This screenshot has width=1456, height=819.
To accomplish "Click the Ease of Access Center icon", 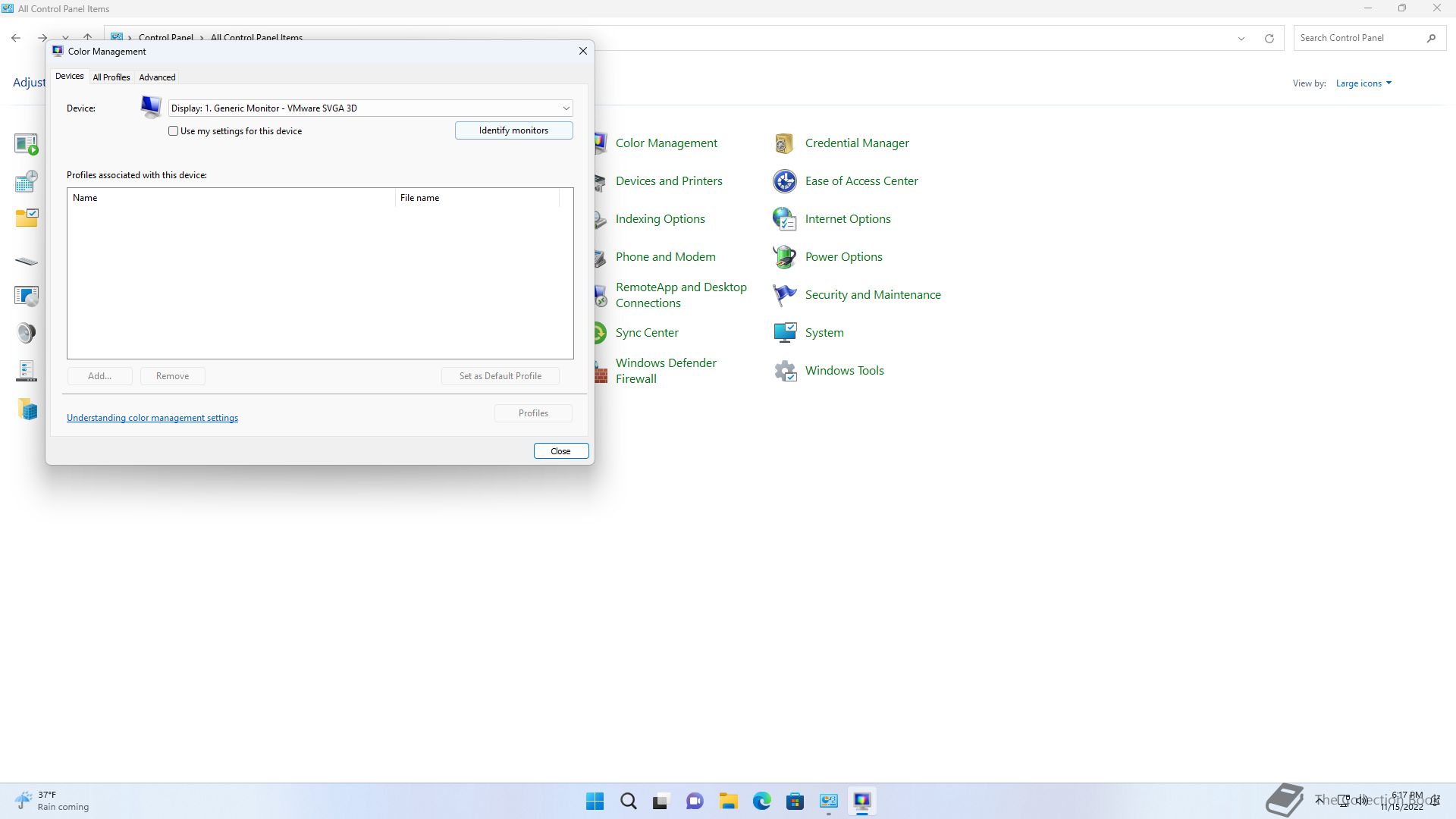I will coord(784,180).
